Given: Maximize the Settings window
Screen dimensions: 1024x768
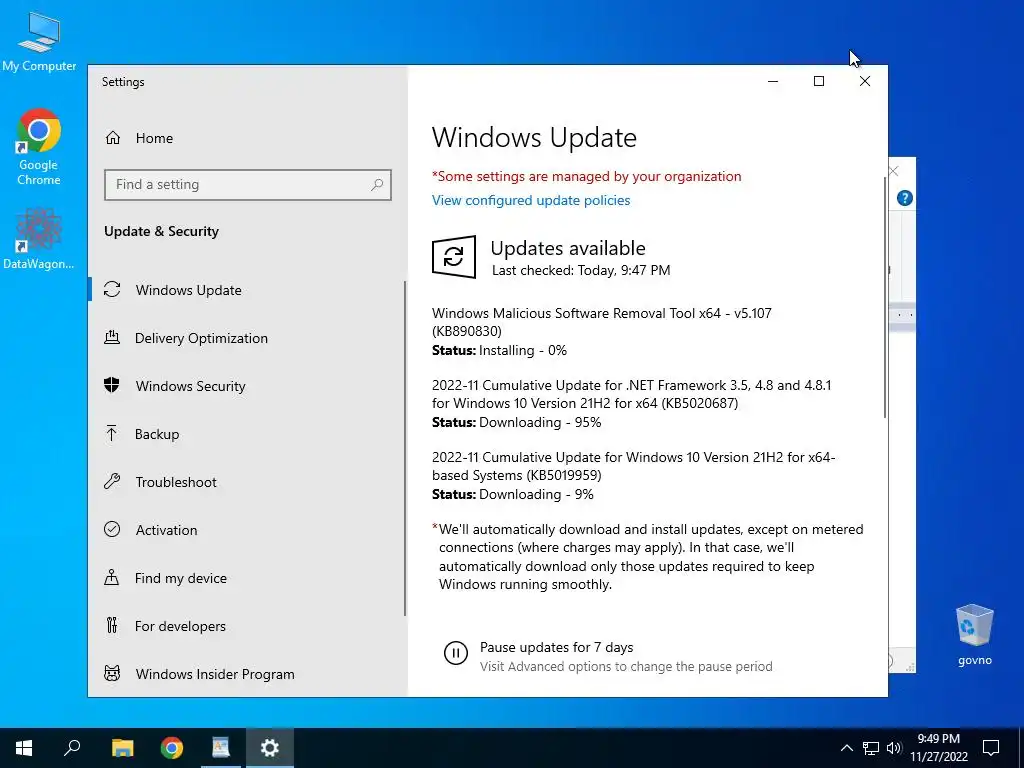Looking at the screenshot, I should pyautogui.click(x=819, y=81).
